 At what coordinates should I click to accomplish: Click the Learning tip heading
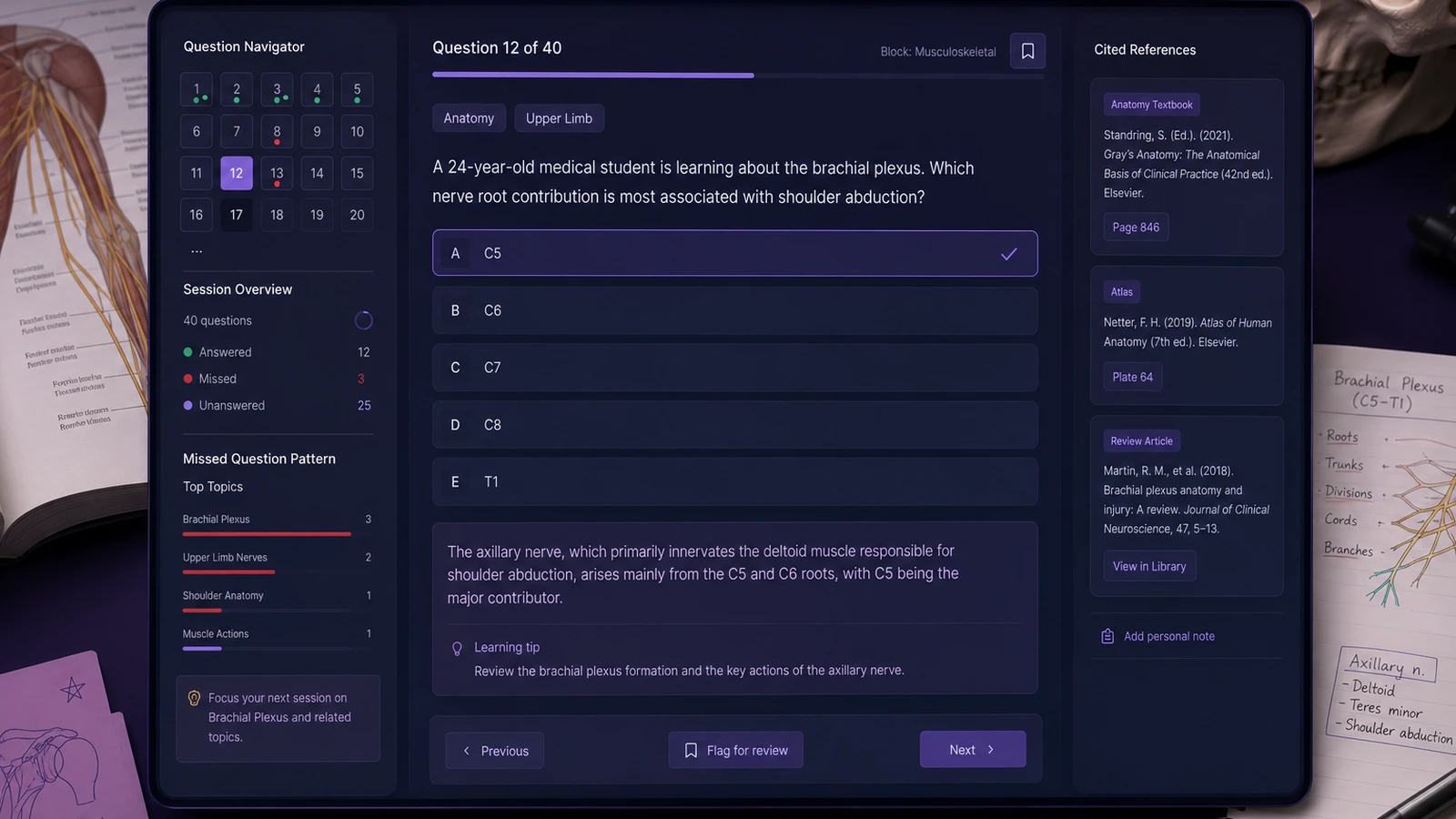pyautogui.click(x=507, y=648)
